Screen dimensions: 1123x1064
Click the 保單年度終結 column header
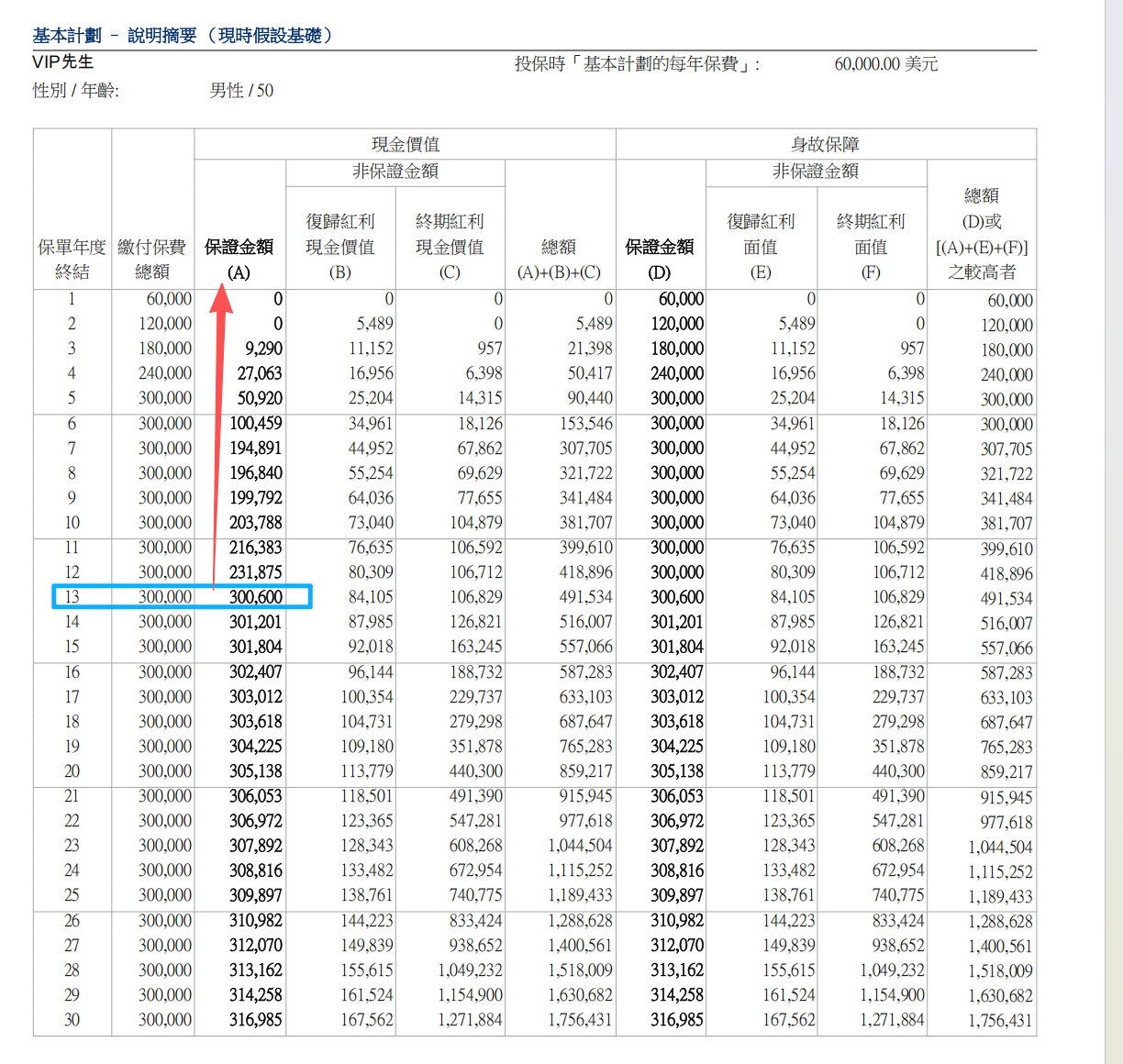point(72,259)
